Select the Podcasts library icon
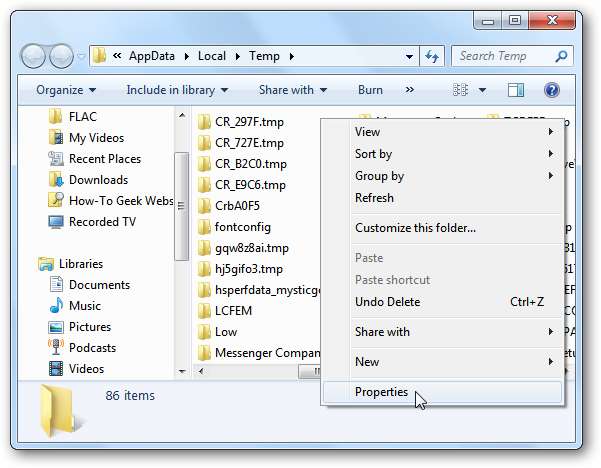 pos(58,347)
